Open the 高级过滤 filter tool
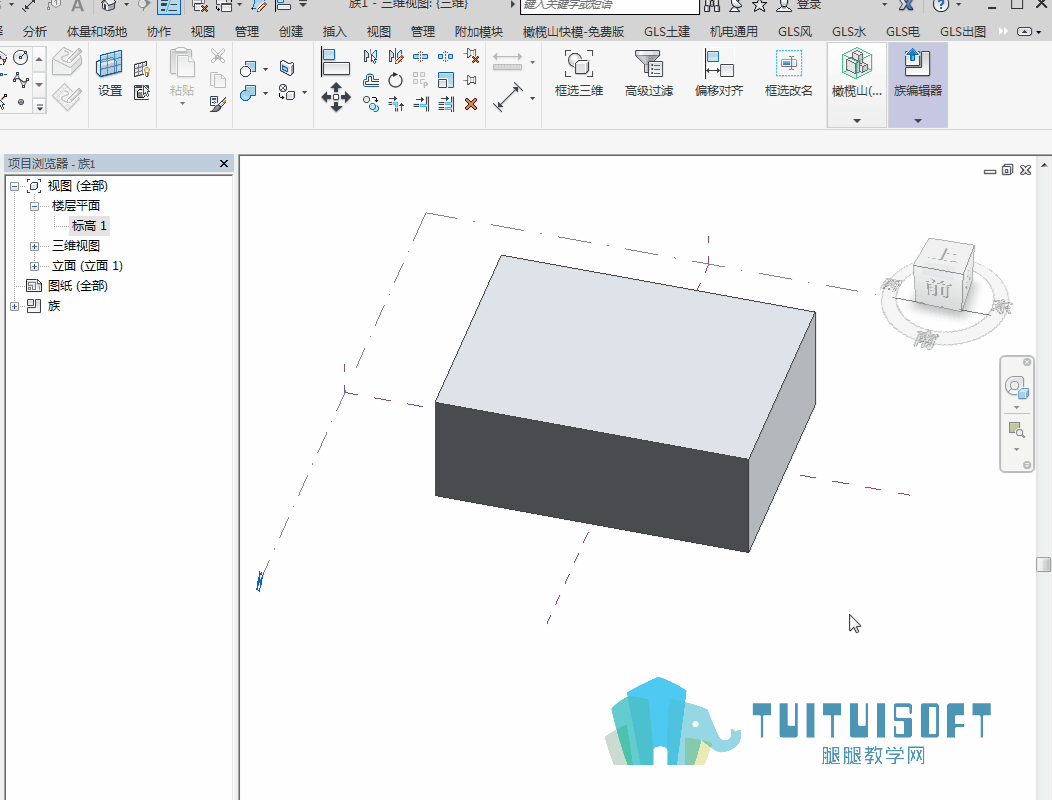1052x800 pixels. pos(649,74)
